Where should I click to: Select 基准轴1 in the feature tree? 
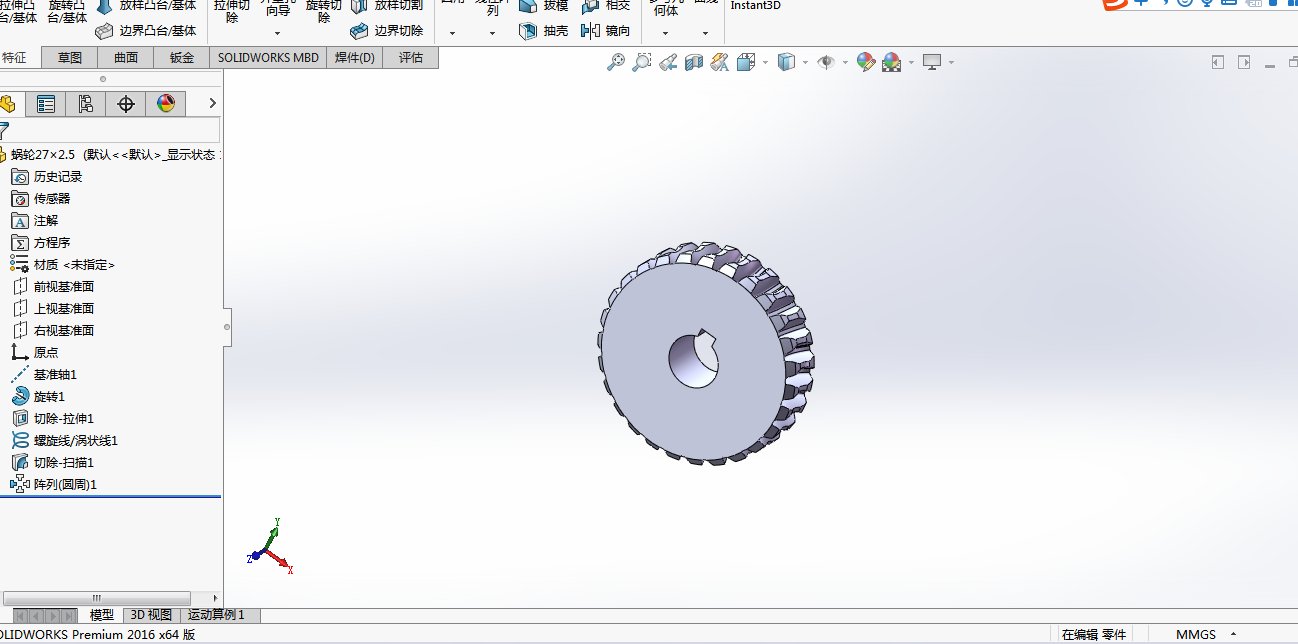coord(44,374)
